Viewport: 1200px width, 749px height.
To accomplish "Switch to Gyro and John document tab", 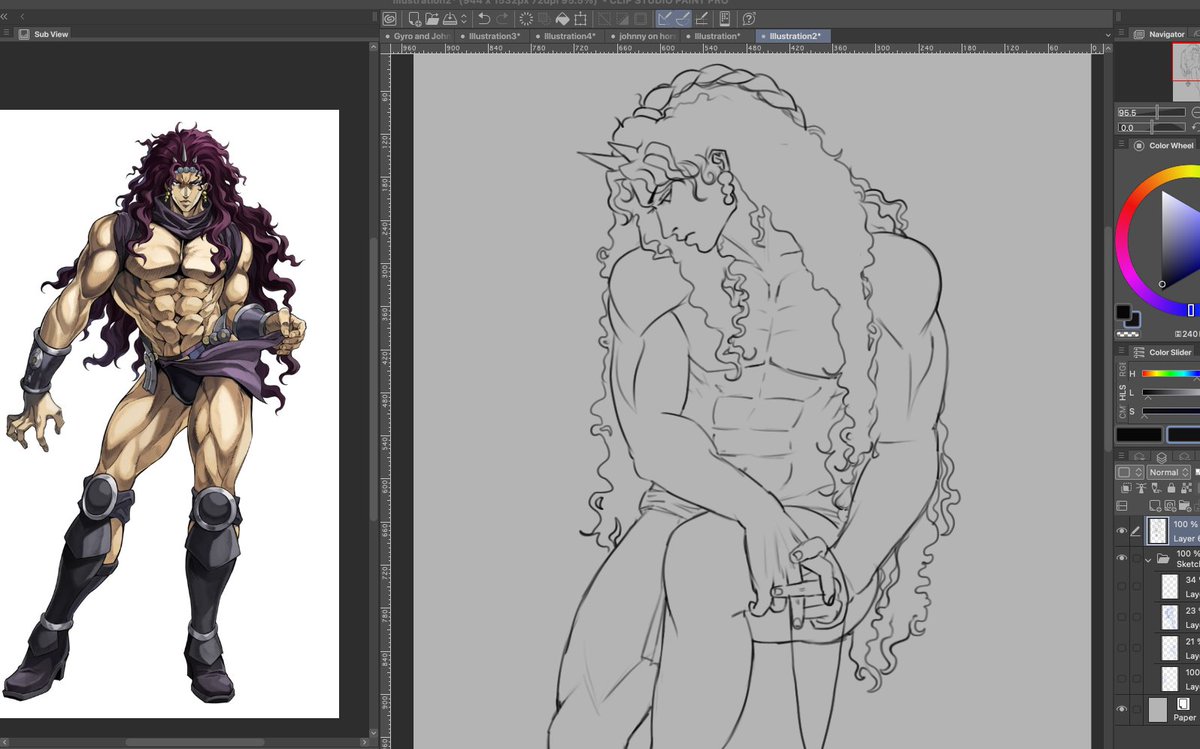I will (418, 36).
